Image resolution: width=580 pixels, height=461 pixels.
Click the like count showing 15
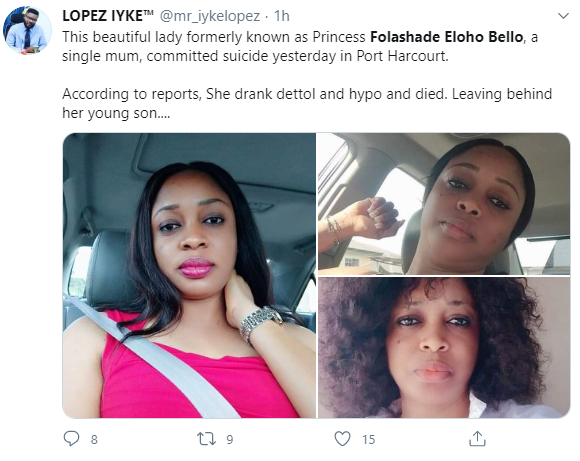(368, 440)
